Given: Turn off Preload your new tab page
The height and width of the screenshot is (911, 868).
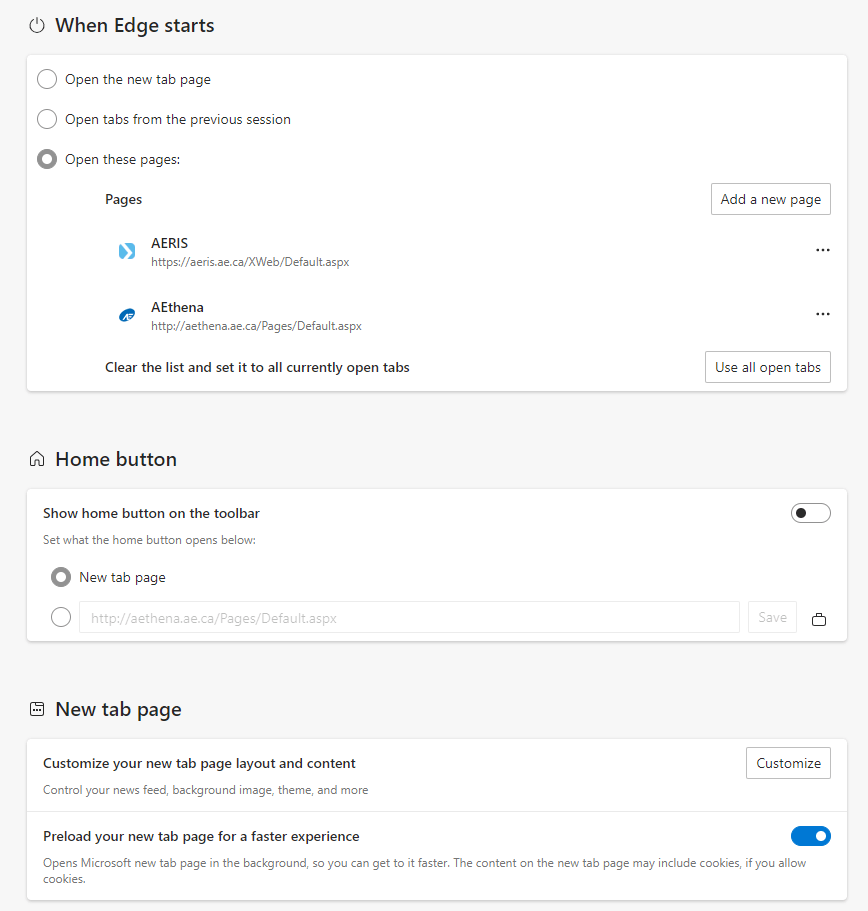Looking at the screenshot, I should pyautogui.click(x=810, y=836).
